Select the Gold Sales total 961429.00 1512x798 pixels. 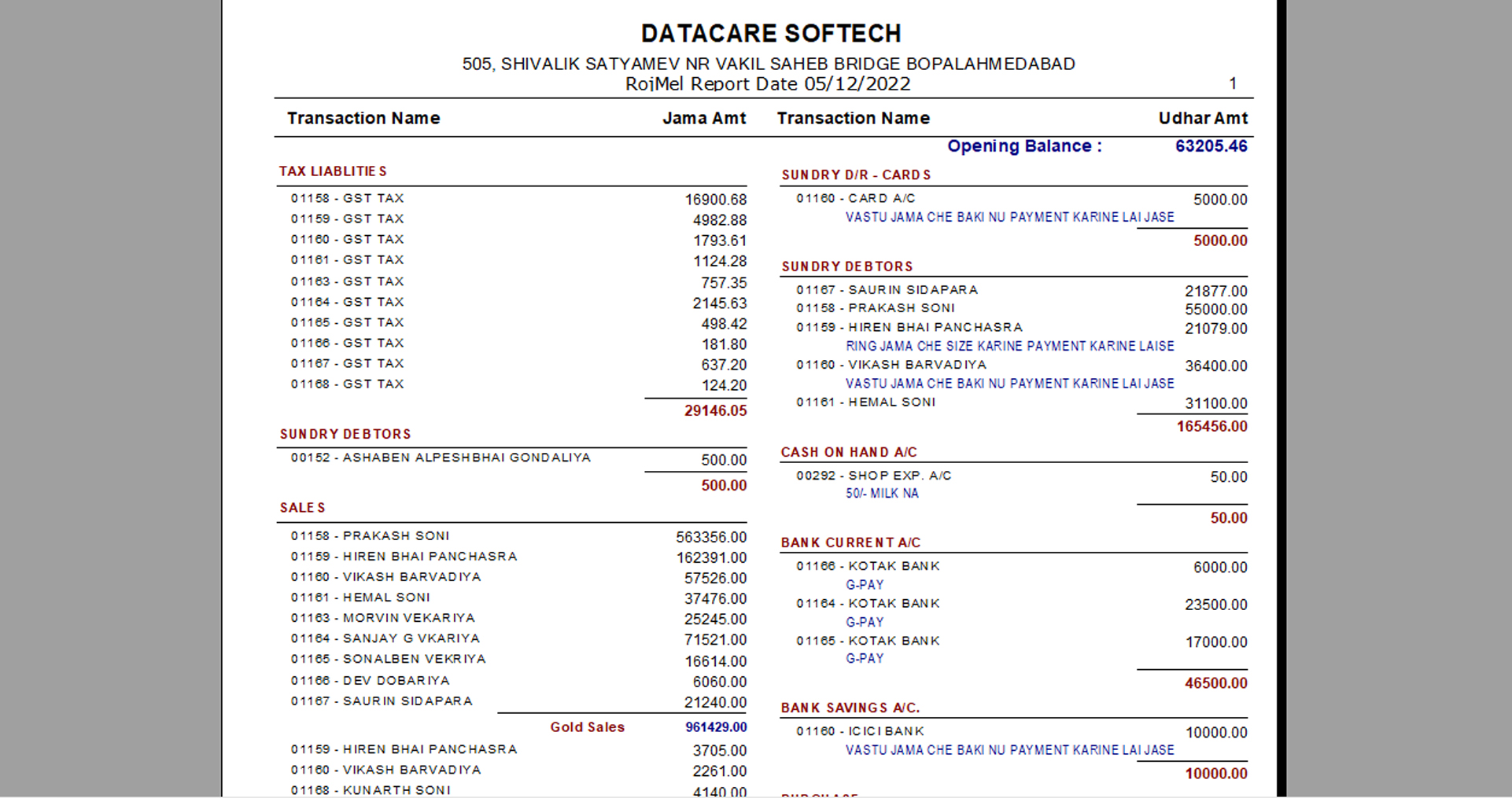point(716,727)
